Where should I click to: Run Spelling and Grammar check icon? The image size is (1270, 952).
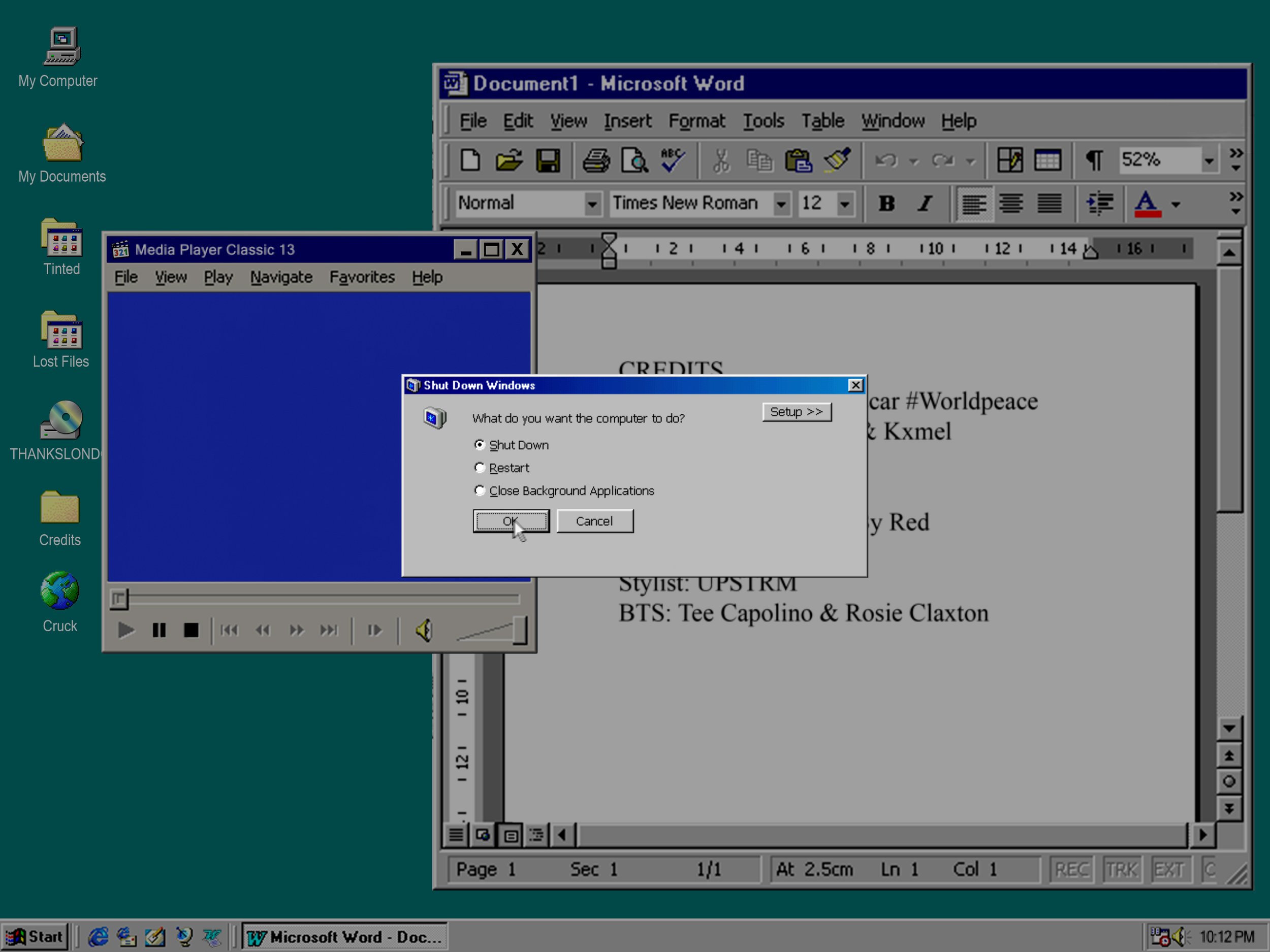pyautogui.click(x=673, y=160)
